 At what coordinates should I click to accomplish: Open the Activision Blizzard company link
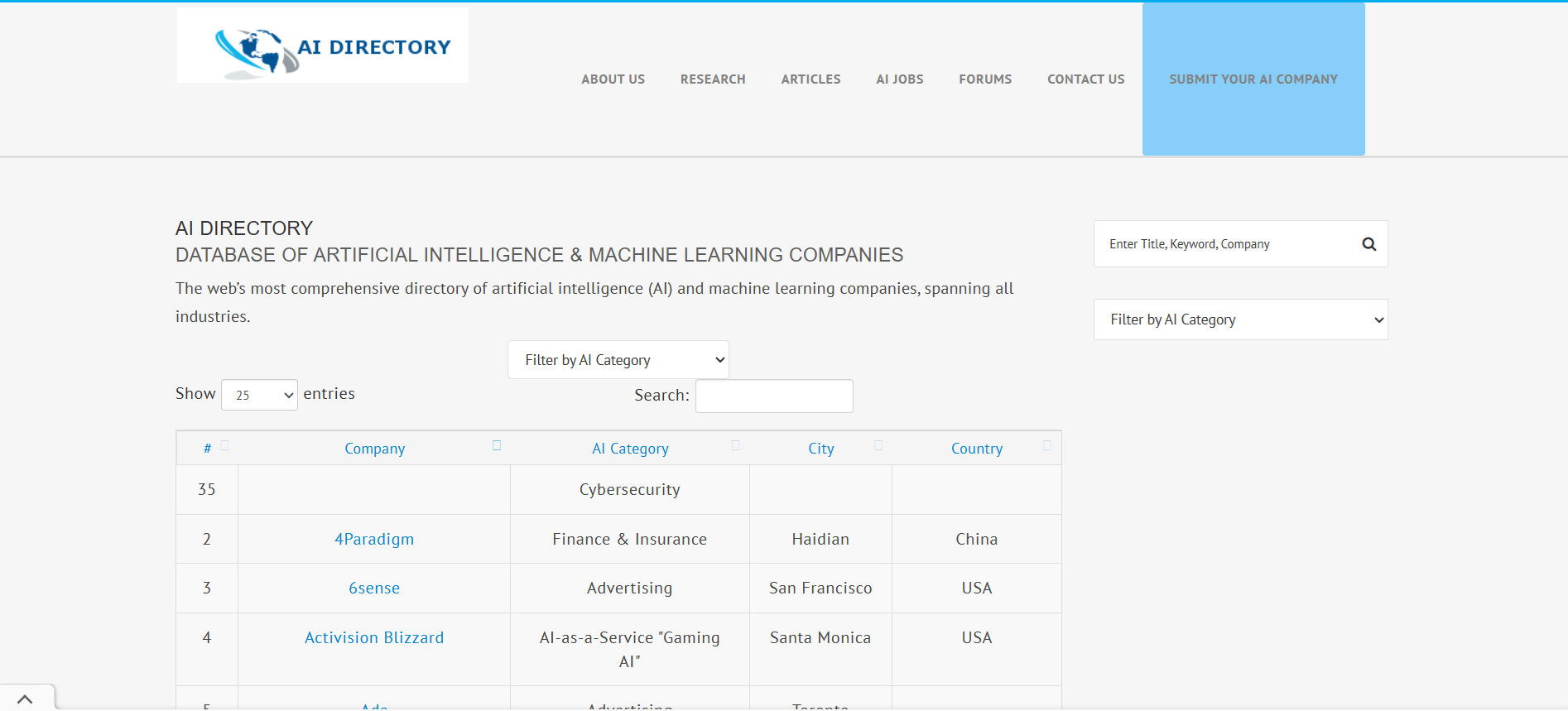click(x=374, y=637)
